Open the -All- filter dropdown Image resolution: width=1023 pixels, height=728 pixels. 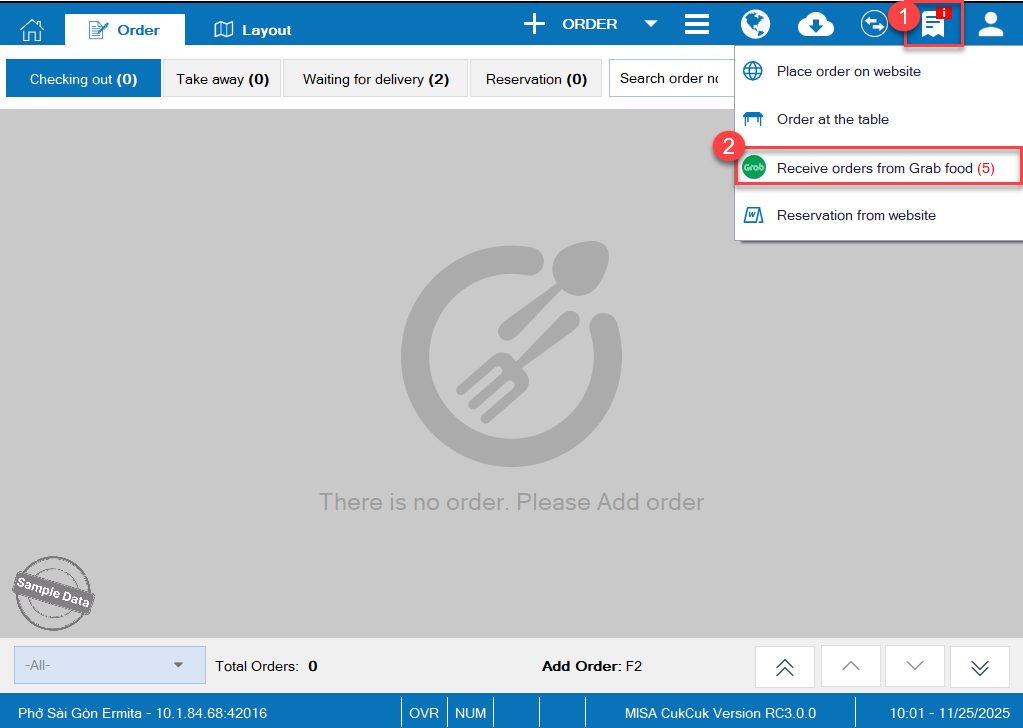coord(109,665)
